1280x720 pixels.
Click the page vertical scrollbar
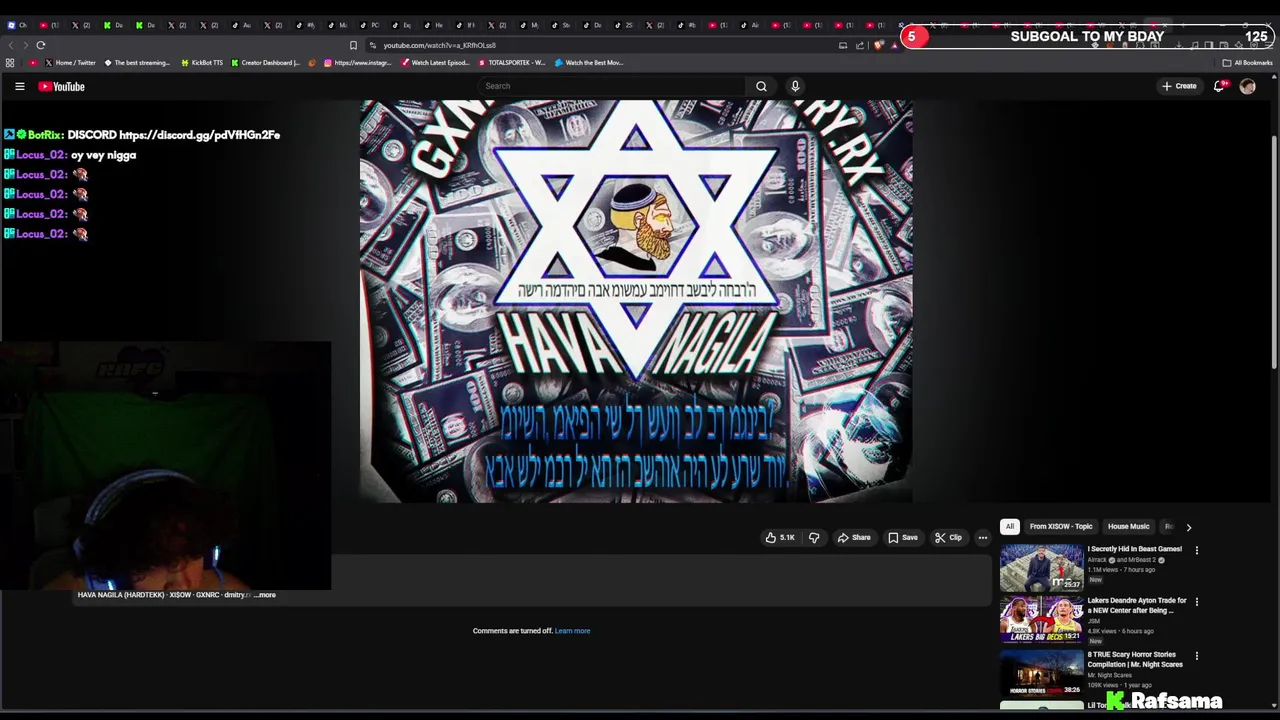(x=1274, y=250)
